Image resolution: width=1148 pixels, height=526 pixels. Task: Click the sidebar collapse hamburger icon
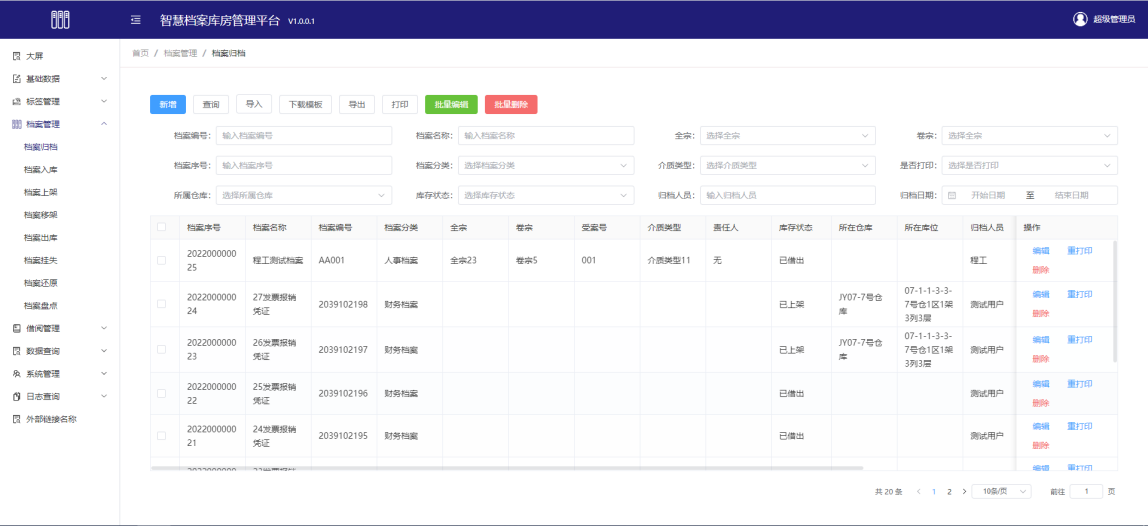pyautogui.click(x=136, y=20)
